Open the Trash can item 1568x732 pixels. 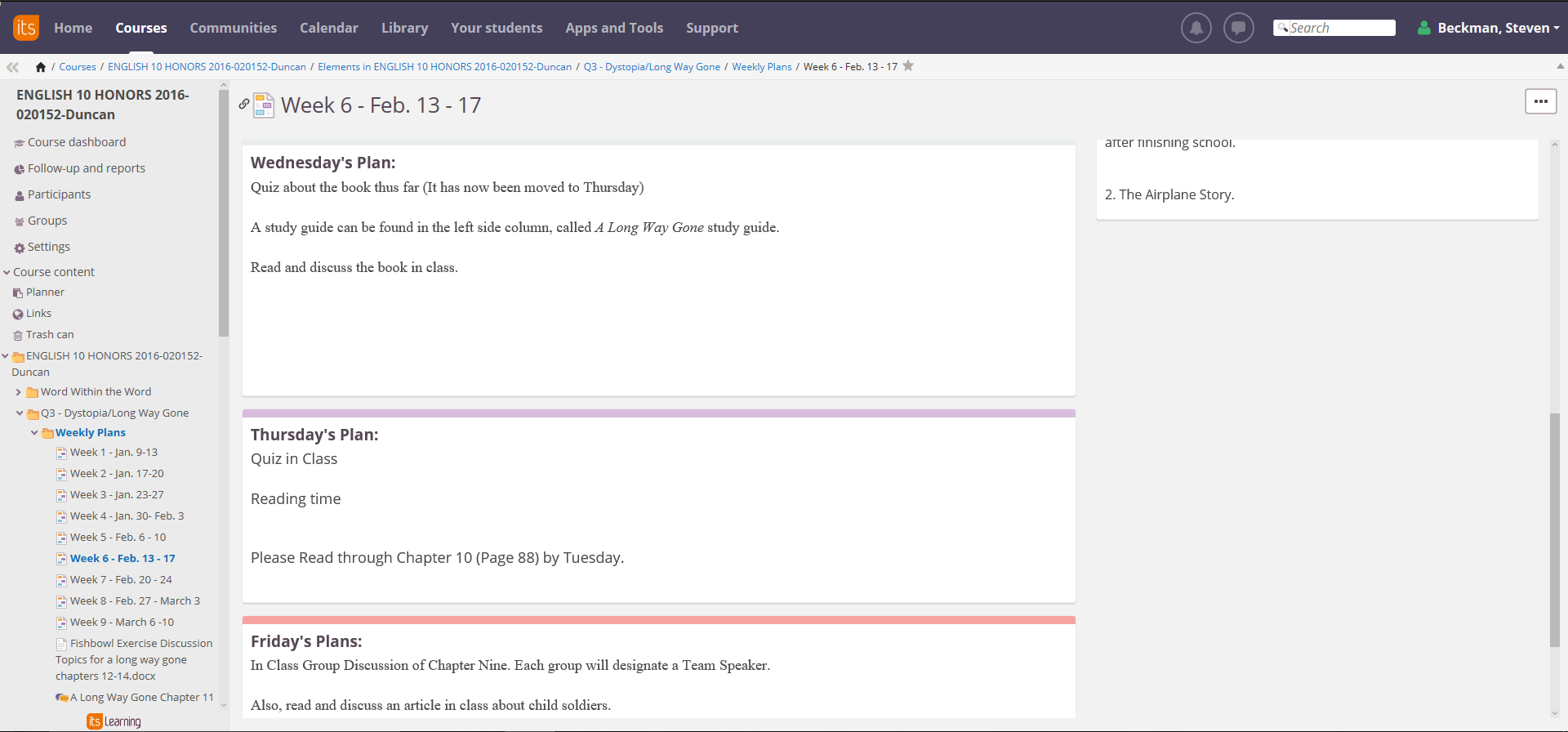coord(49,335)
